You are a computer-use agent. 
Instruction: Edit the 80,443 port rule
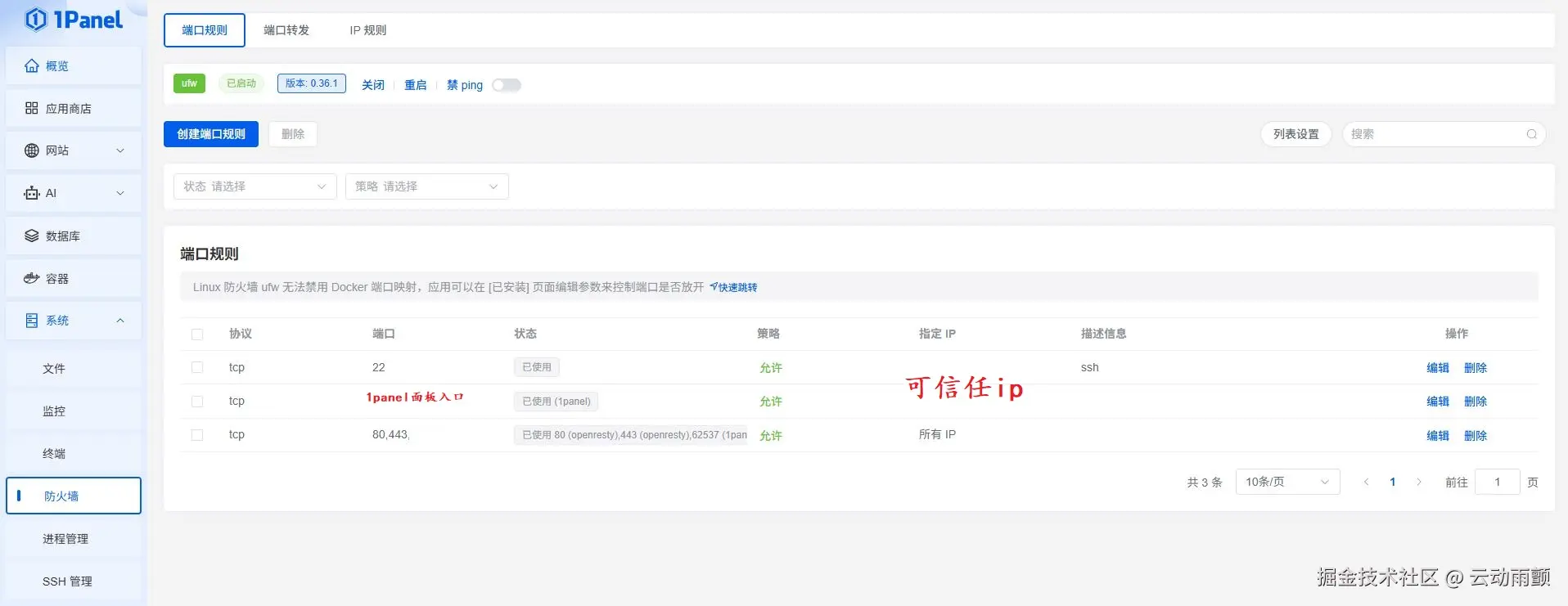coord(1438,436)
